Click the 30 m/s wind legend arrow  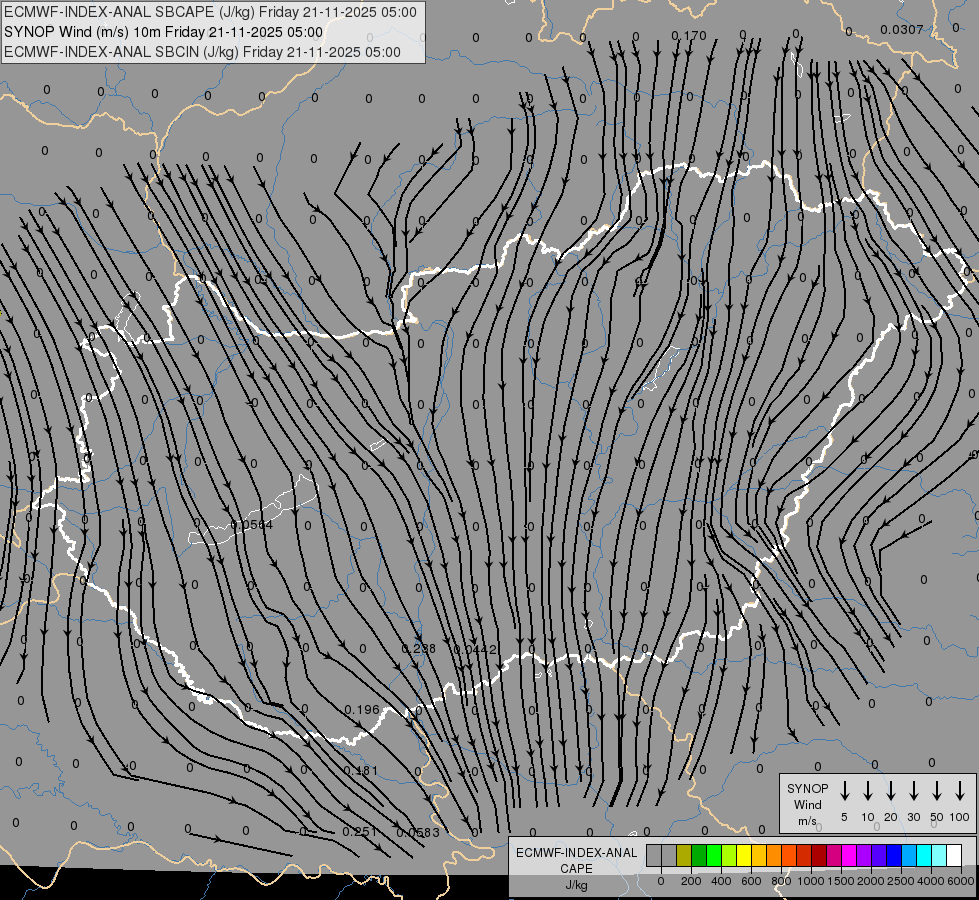pos(914,791)
